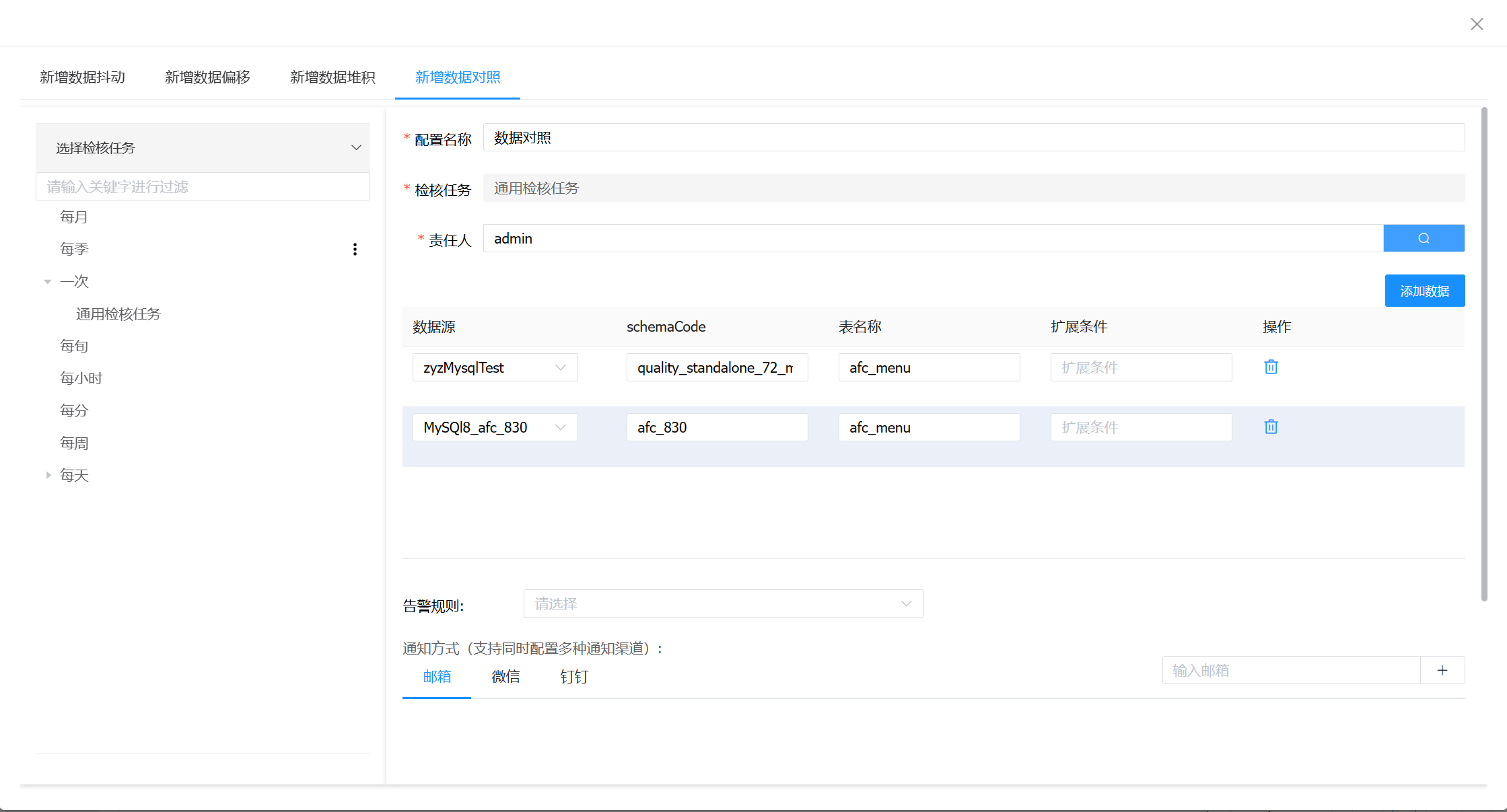
Task: Click the vertical scrollbar on right
Action: tap(1484, 353)
